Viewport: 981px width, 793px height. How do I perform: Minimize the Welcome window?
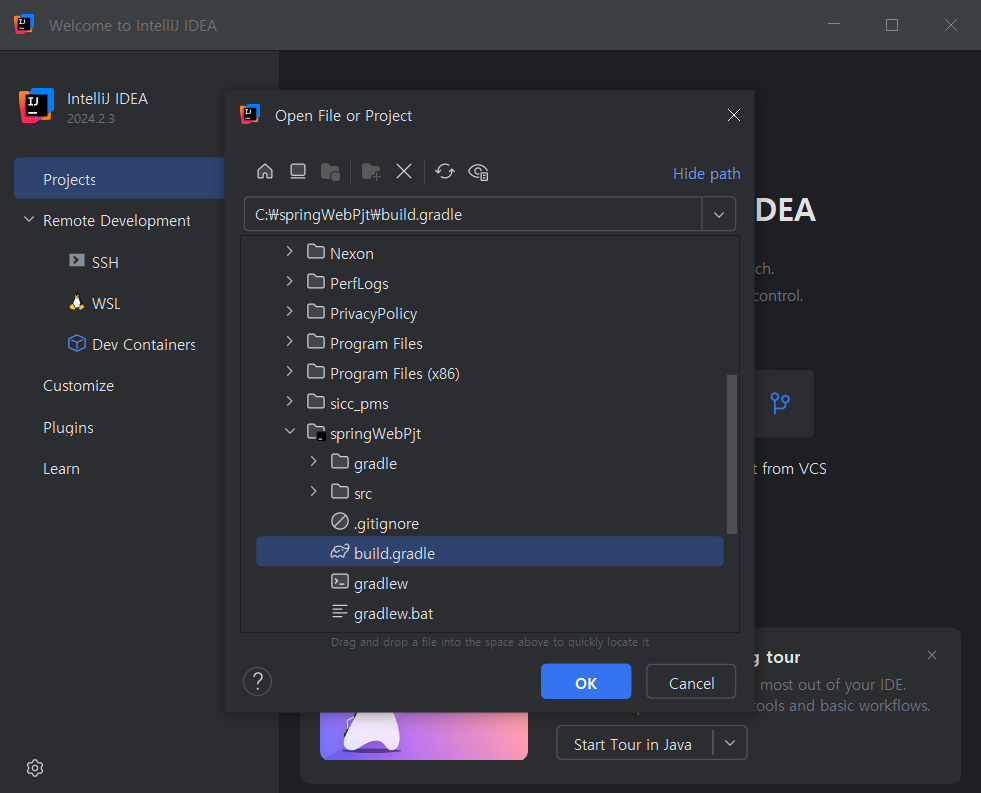[833, 25]
